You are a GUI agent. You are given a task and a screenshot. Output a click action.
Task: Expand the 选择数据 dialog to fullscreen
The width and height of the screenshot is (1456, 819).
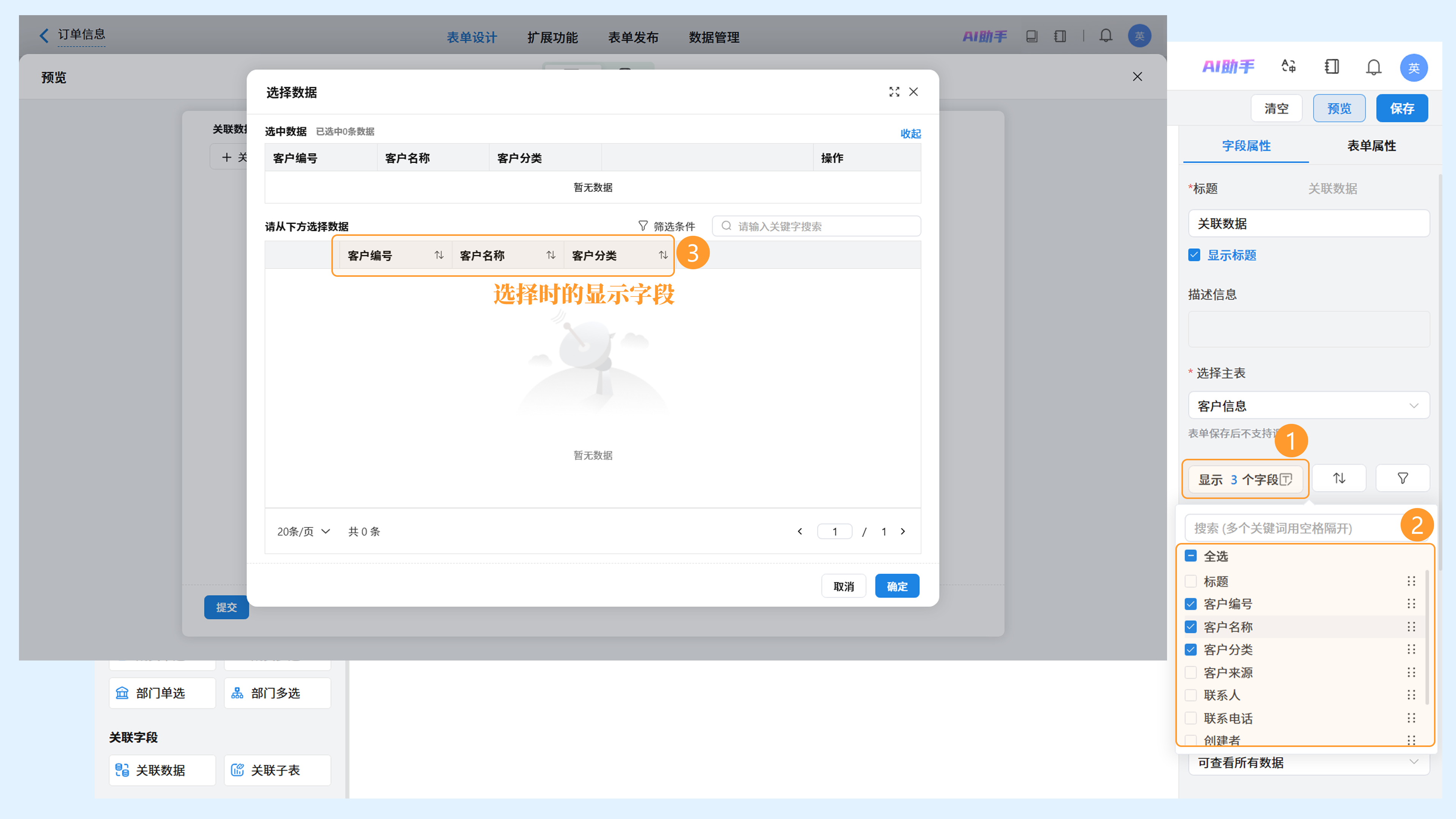tap(894, 91)
